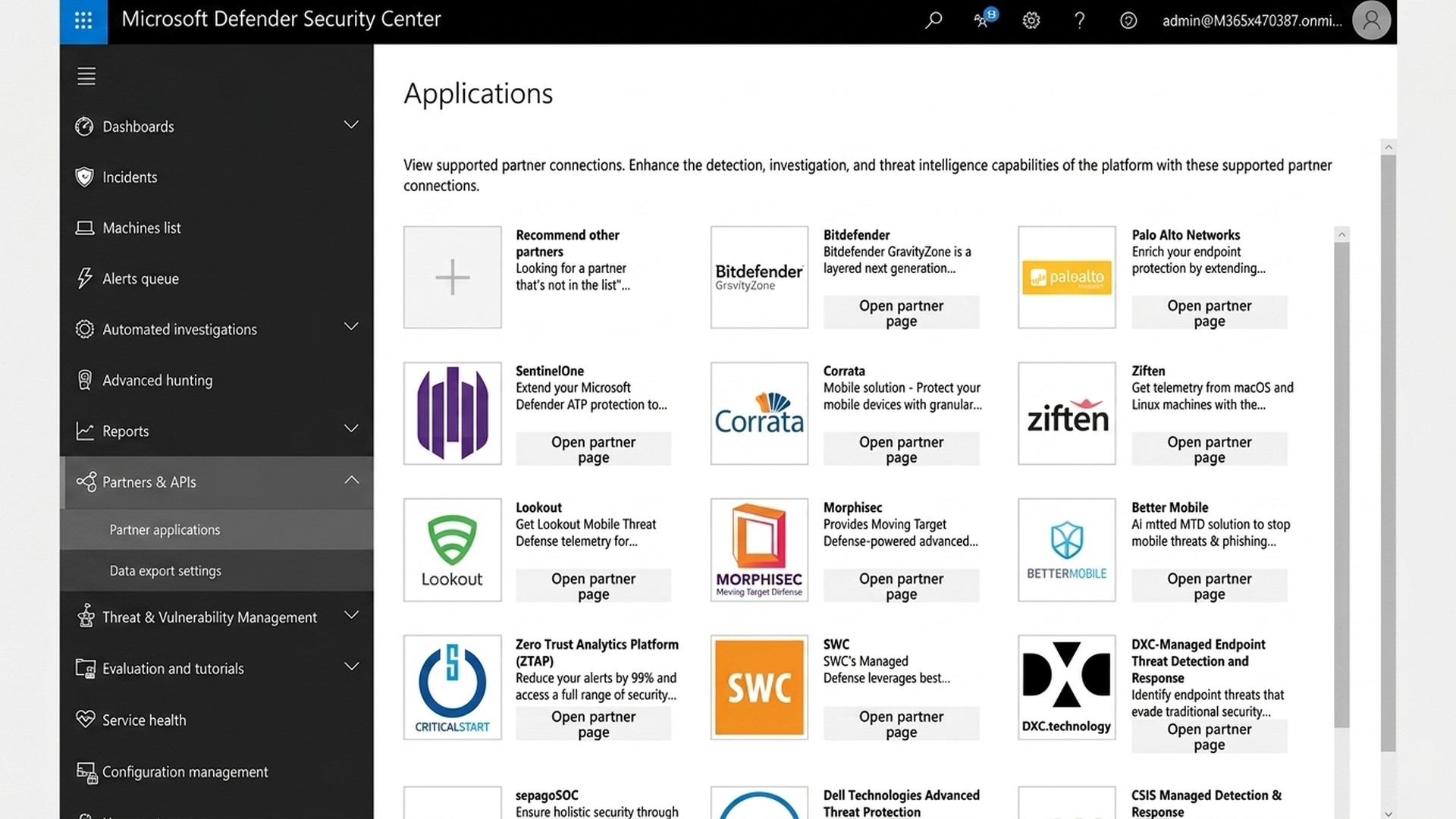Click the Dashboards gauge icon

tap(84, 126)
